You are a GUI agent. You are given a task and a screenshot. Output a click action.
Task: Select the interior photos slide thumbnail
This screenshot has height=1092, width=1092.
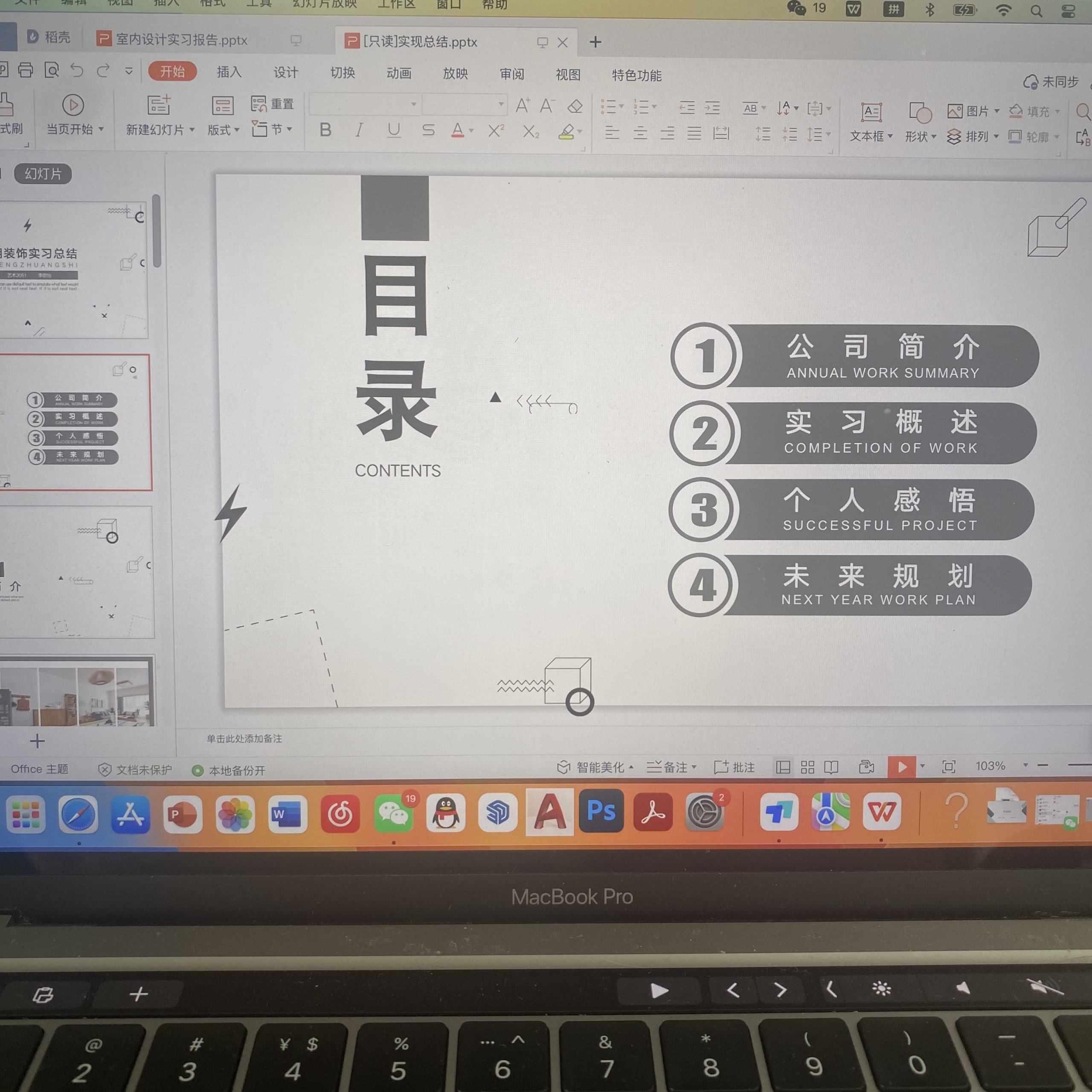coord(77,691)
